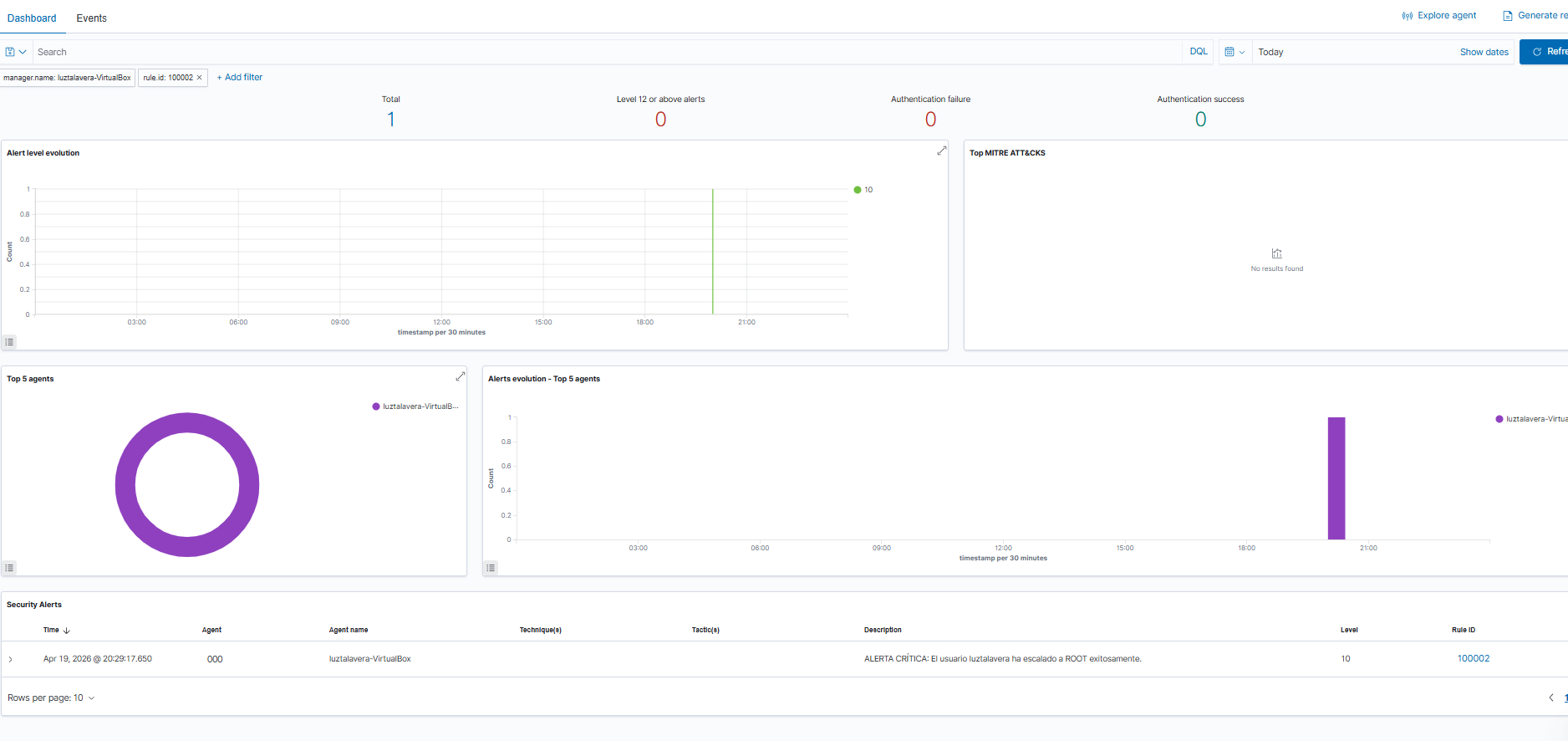1568x741 pixels.
Task: Expand the Top 5 agents panel
Action: pyautogui.click(x=460, y=376)
